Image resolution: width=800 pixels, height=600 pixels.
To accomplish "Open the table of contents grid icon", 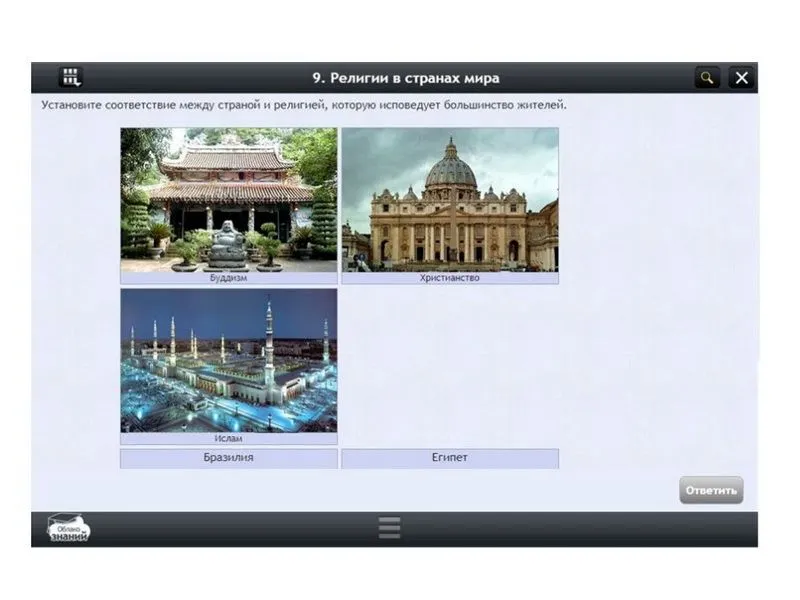I will coord(70,77).
